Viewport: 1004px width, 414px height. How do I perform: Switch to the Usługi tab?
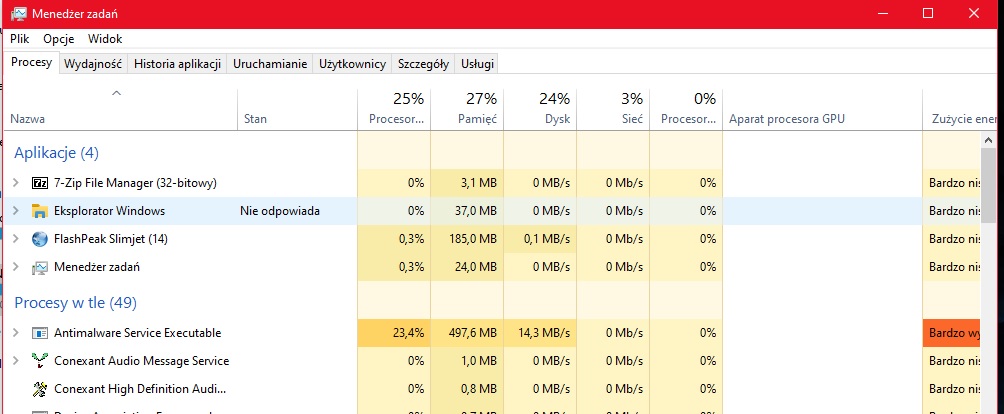coord(477,64)
